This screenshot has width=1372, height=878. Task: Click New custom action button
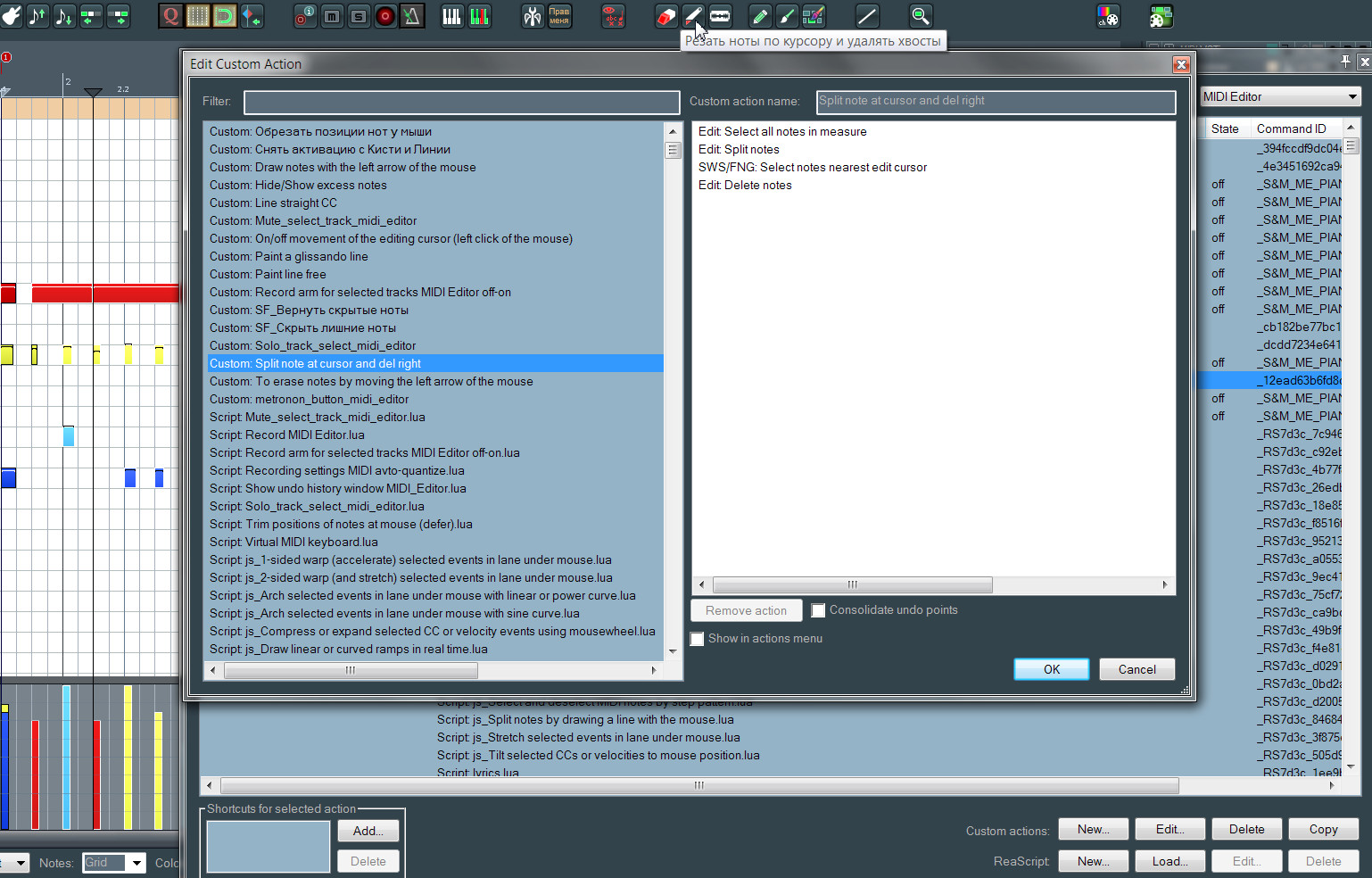(1094, 829)
